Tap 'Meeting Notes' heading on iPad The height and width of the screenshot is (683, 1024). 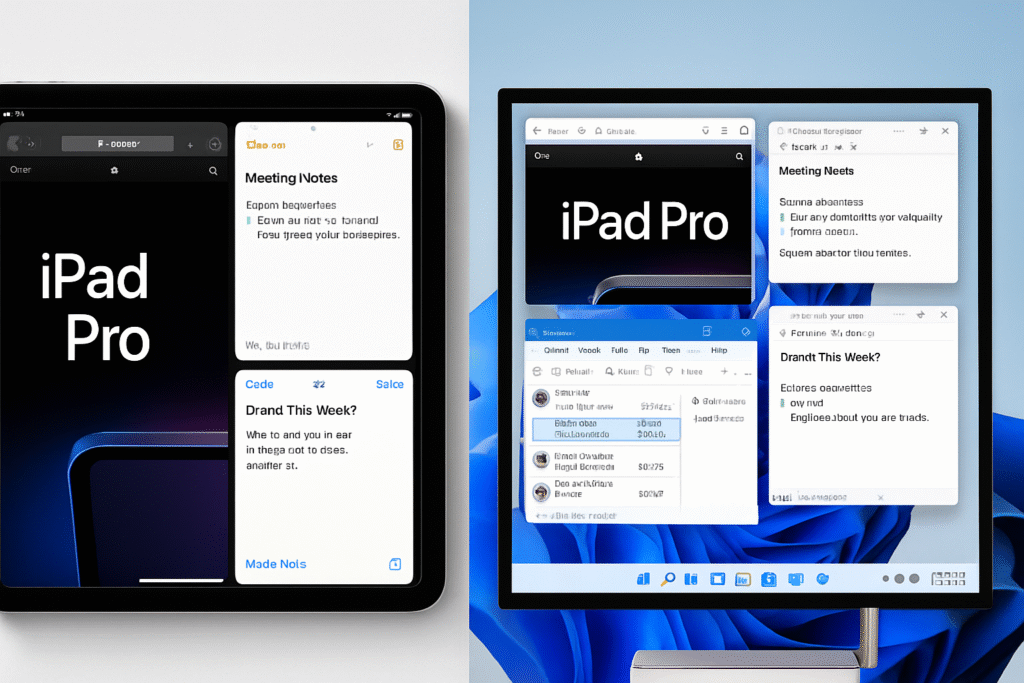pos(291,178)
